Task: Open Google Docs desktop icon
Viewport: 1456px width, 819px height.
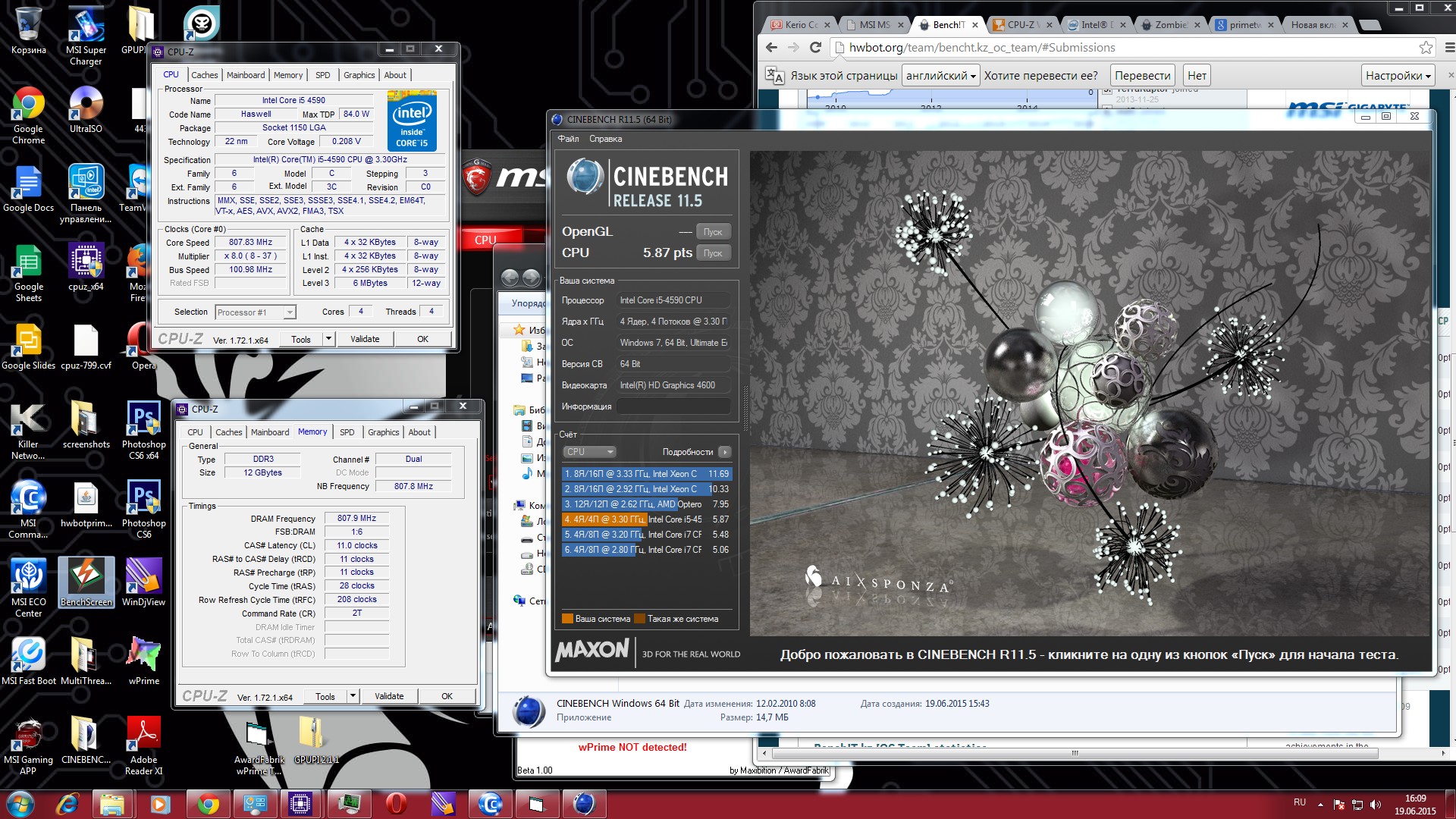Action: pos(28,189)
